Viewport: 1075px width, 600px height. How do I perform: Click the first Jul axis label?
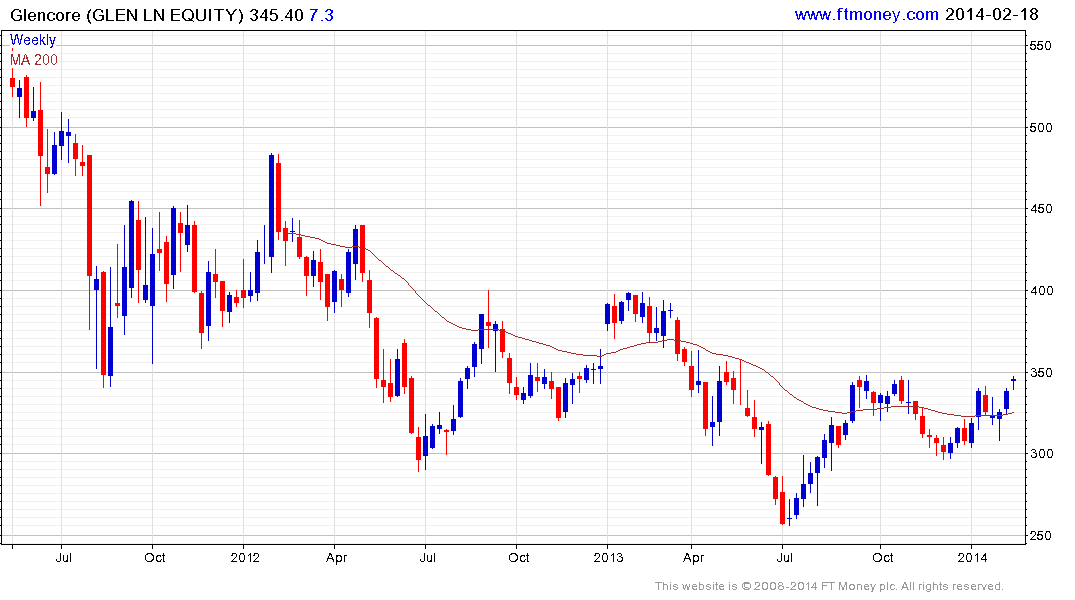pyautogui.click(x=63, y=557)
